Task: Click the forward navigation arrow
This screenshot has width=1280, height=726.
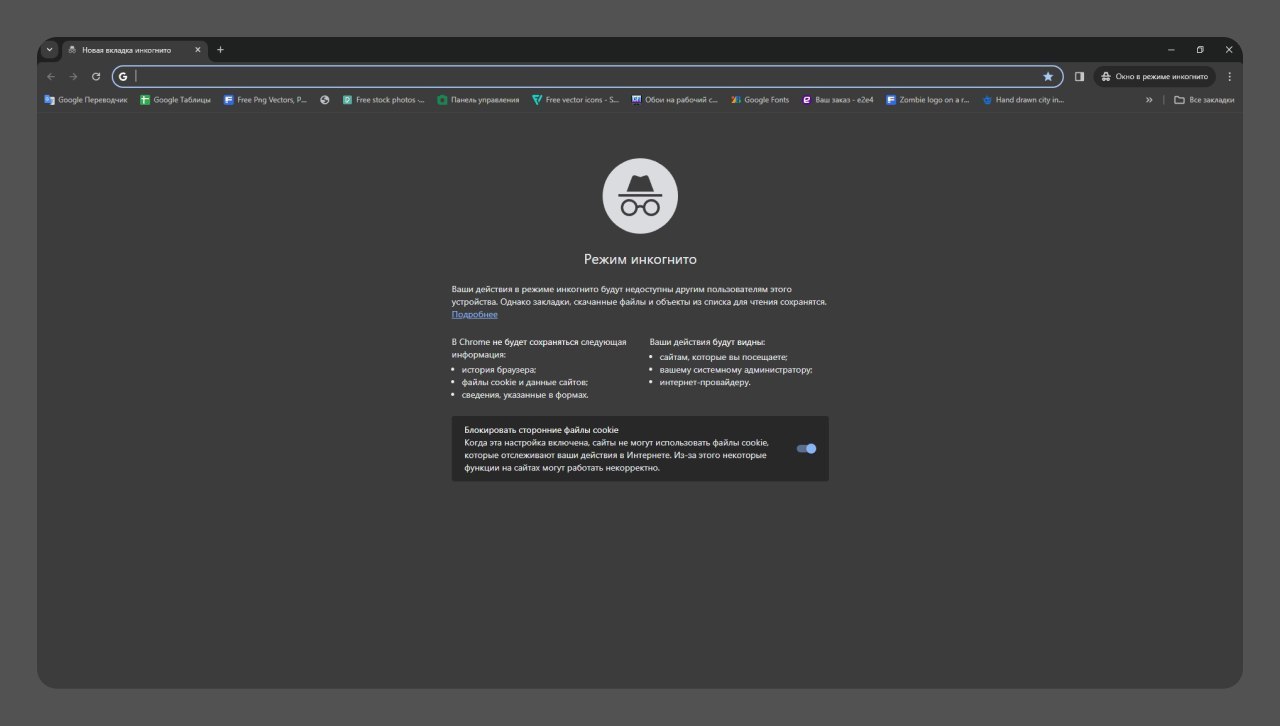Action: click(73, 76)
